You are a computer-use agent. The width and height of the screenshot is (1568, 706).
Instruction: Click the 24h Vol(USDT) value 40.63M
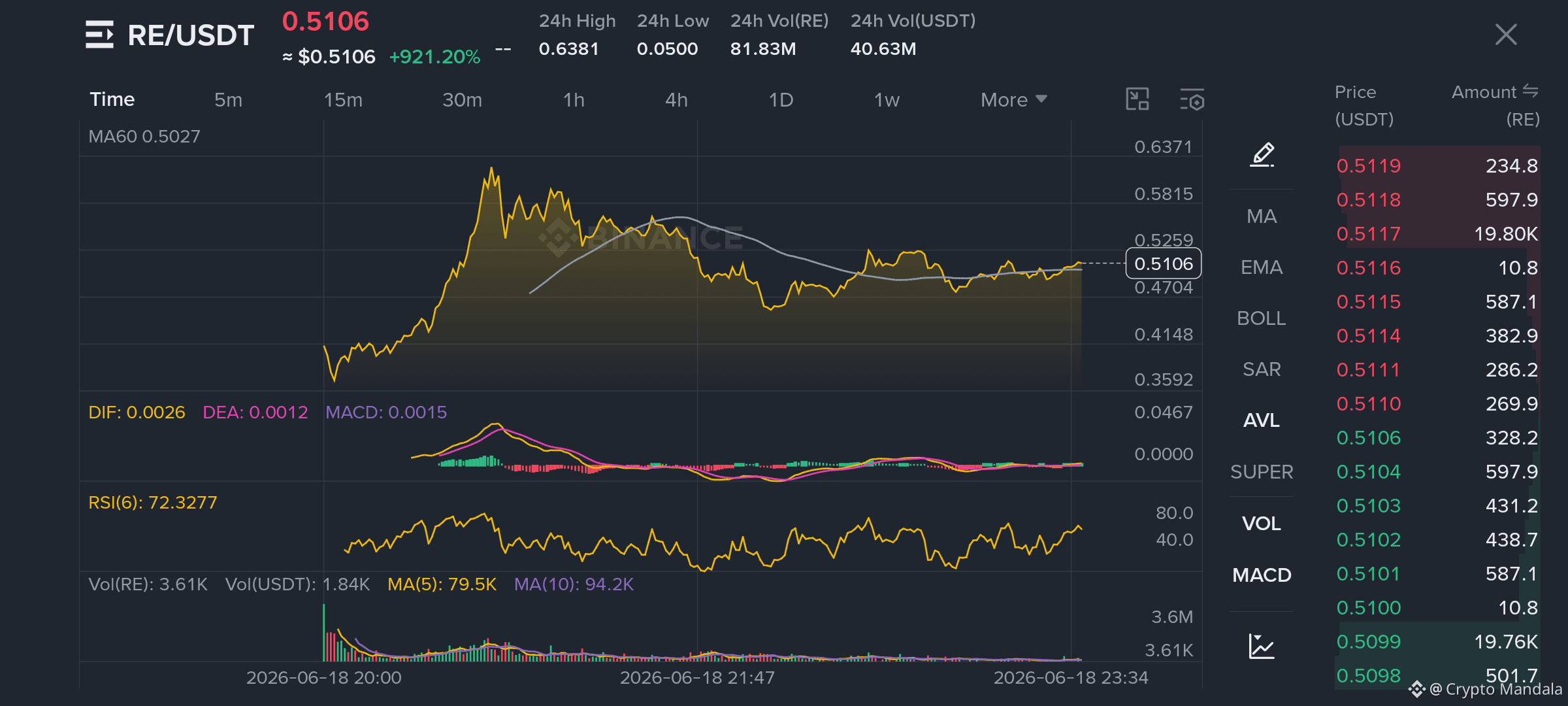tap(883, 48)
